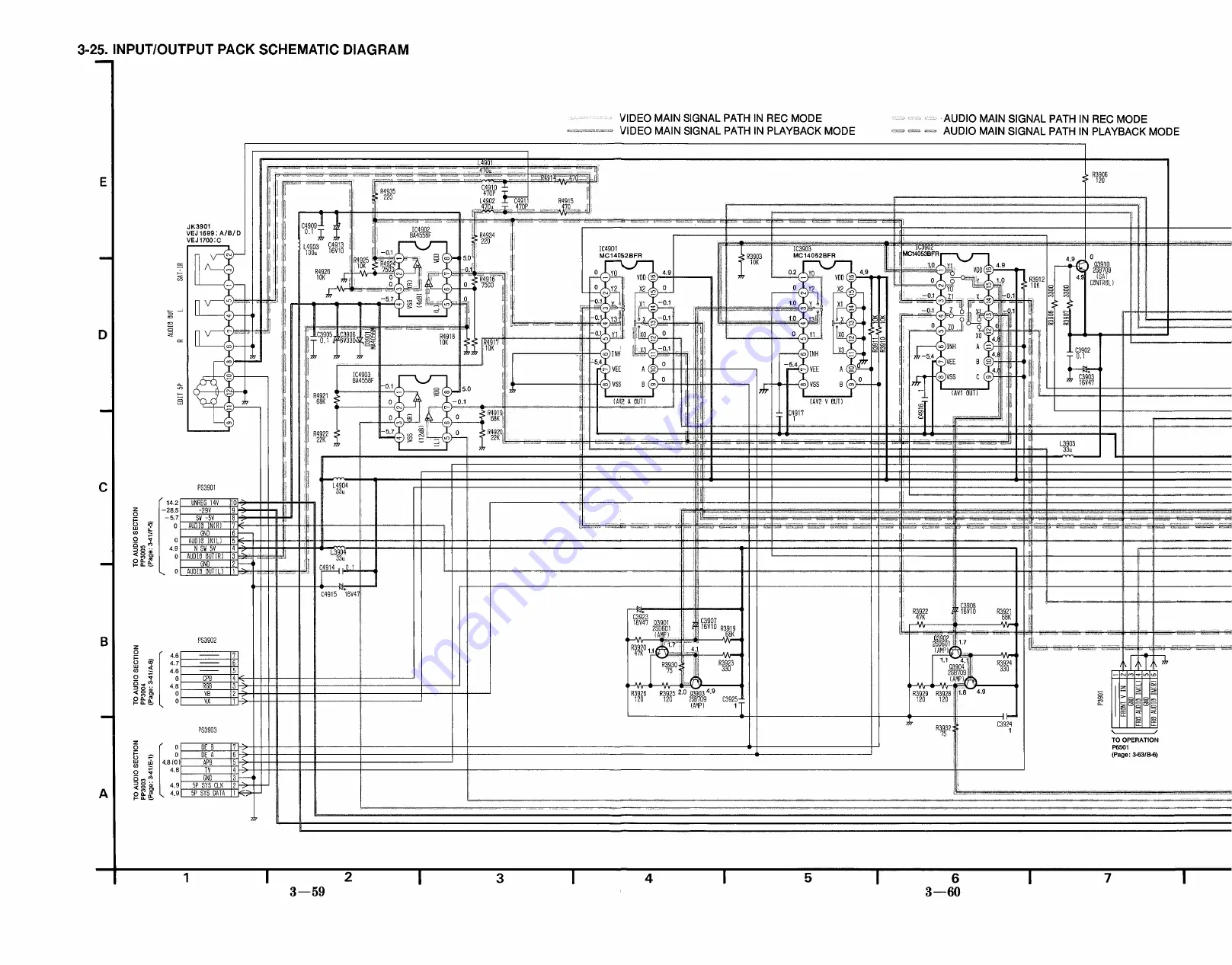Click the L3903 inductor label
This screenshot has height=965, width=1232.
coord(1067,446)
